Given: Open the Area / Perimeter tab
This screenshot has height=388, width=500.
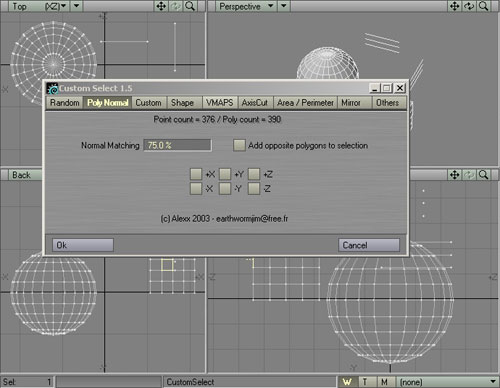Looking at the screenshot, I should (305, 103).
